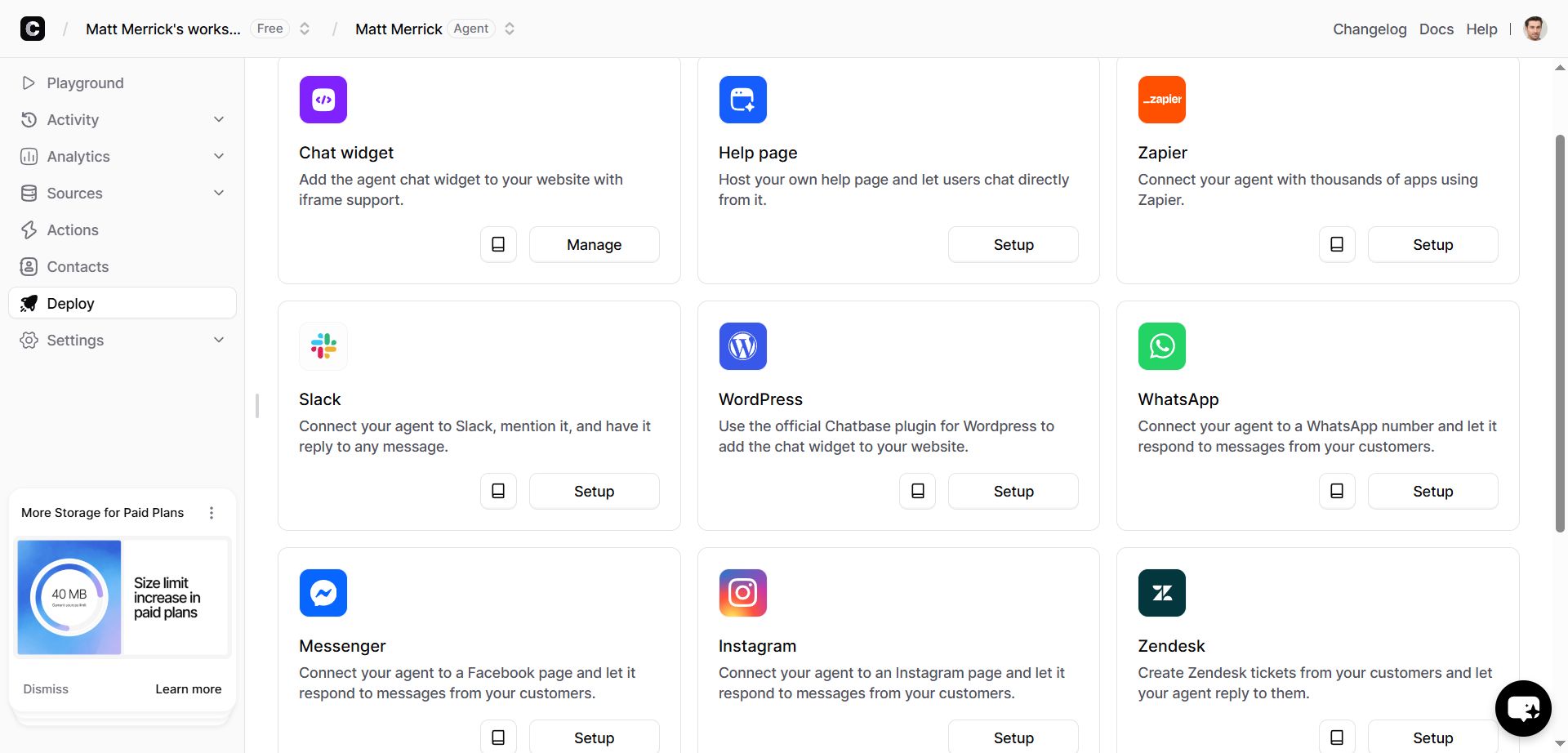The width and height of the screenshot is (1568, 753).
Task: Click the Matt Merrick's workspace breadcrumb
Action: click(163, 29)
